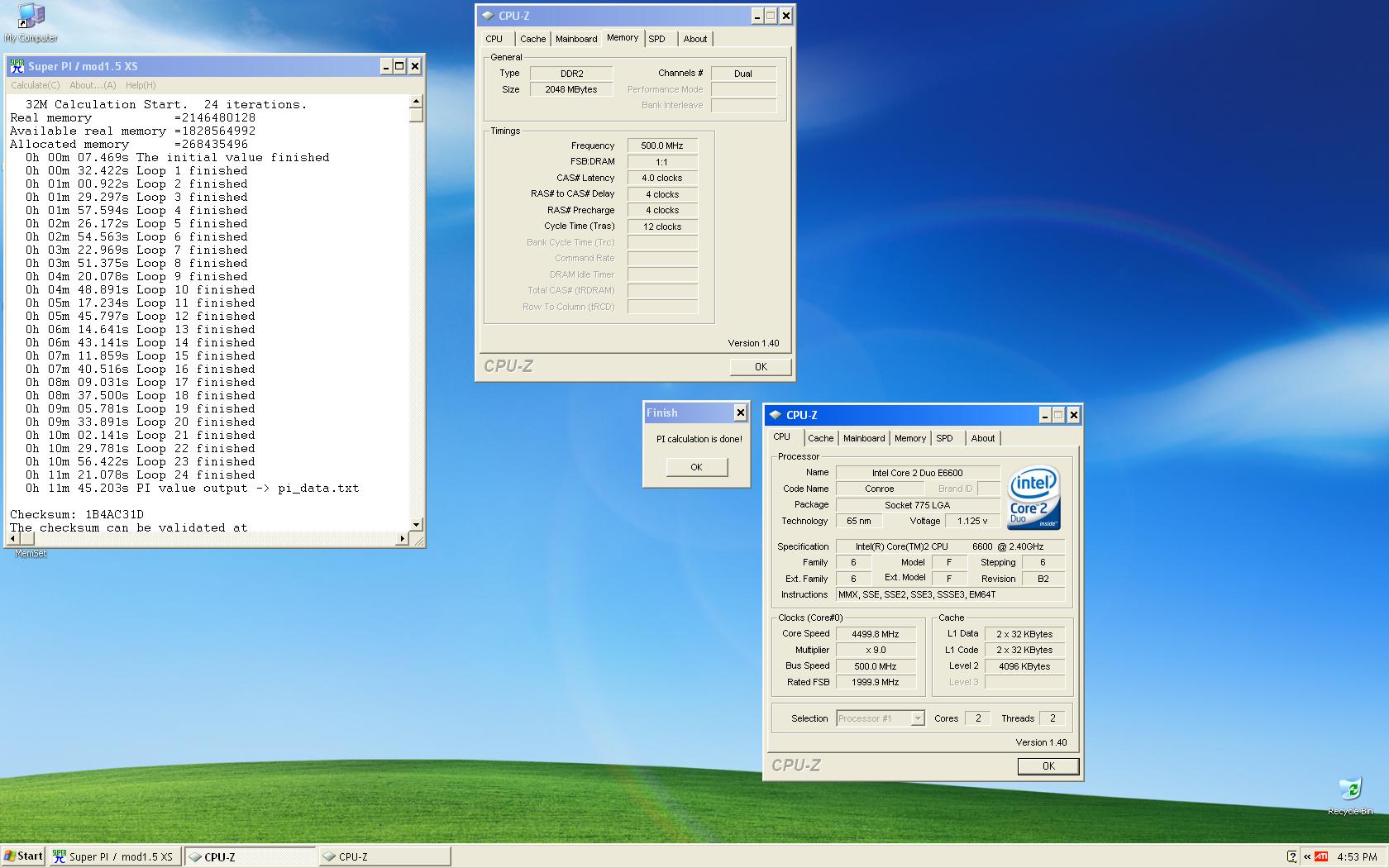Switch to CPU tab in upper CPU-Z

494,39
